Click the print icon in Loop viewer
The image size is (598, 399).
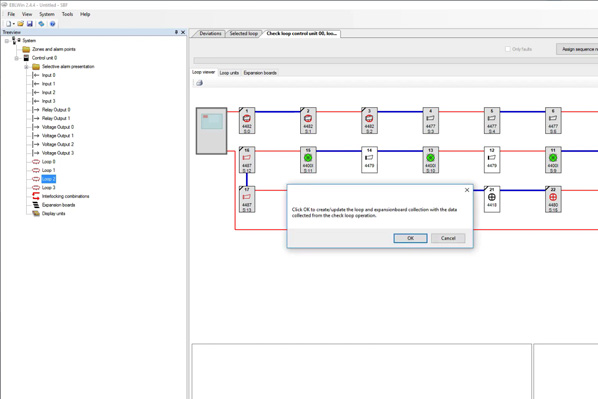pyautogui.click(x=199, y=83)
